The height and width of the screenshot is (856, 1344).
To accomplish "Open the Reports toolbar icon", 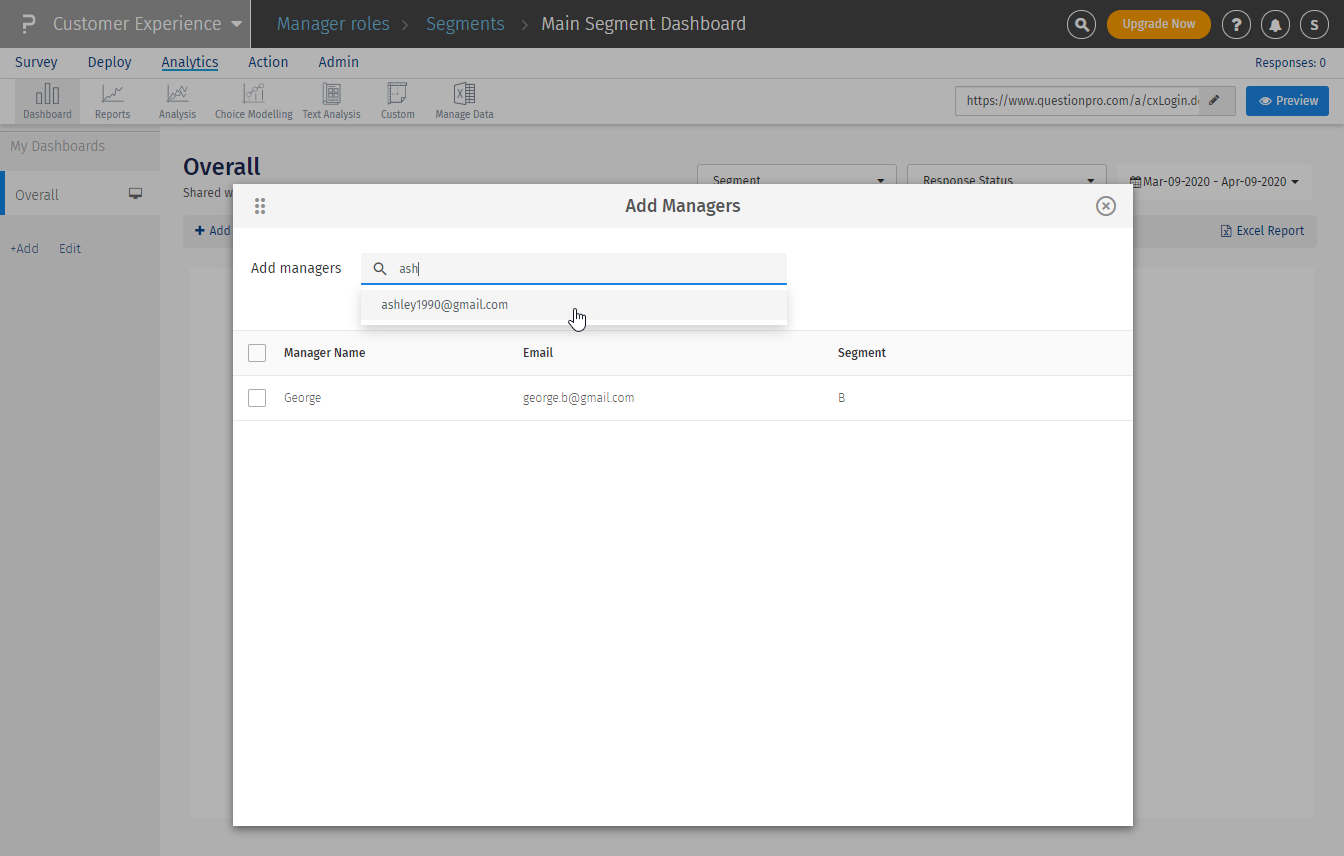I will click(112, 102).
